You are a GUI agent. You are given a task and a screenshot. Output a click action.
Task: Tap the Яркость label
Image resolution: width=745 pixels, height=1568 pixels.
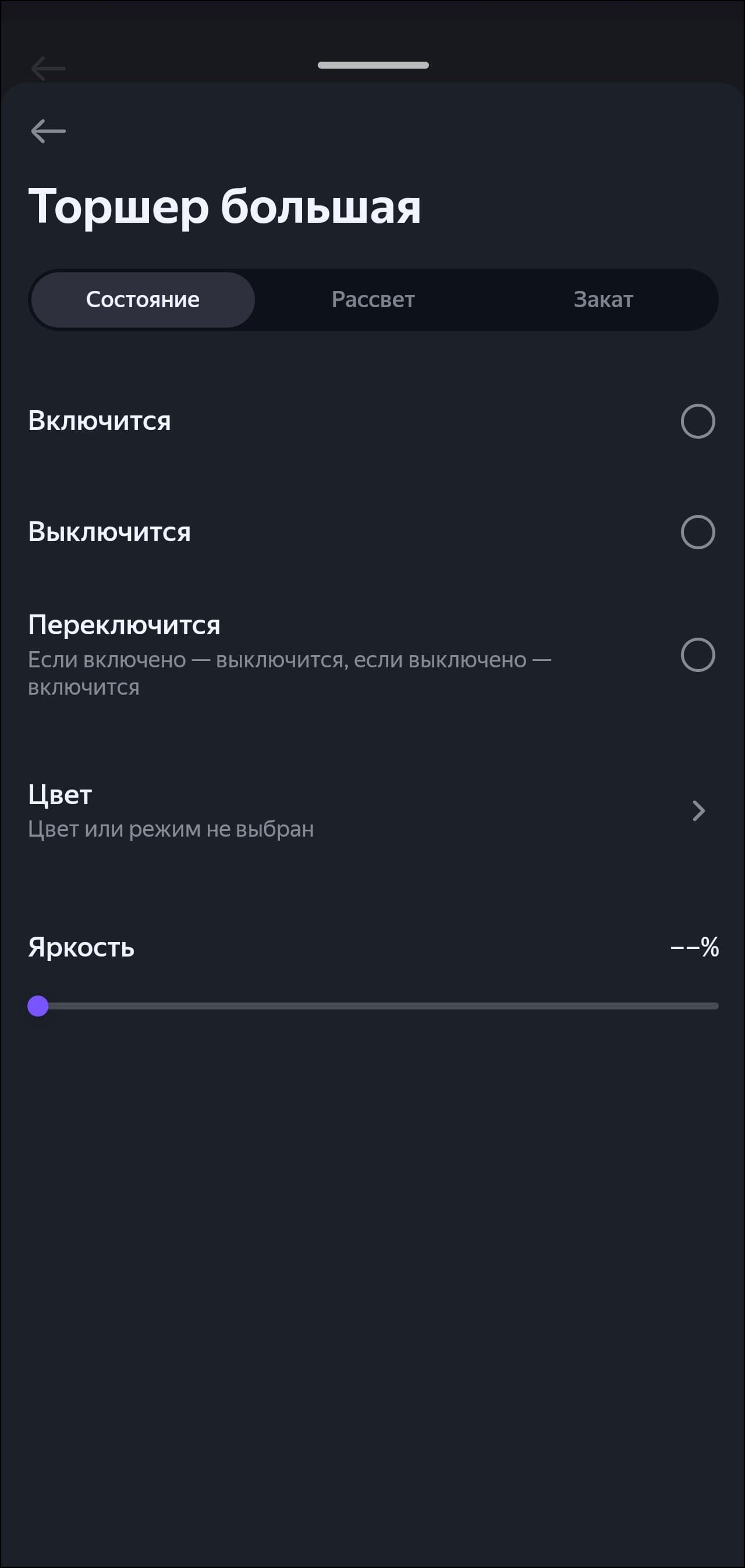pyautogui.click(x=81, y=947)
